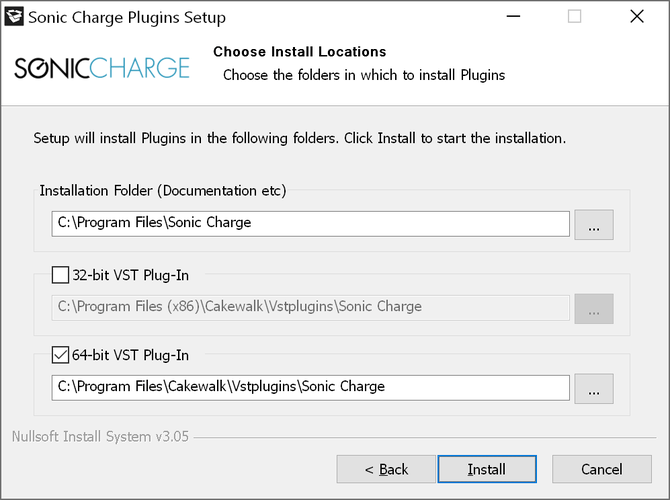Click into the 64-bit Vstplugins path field

point(311,388)
